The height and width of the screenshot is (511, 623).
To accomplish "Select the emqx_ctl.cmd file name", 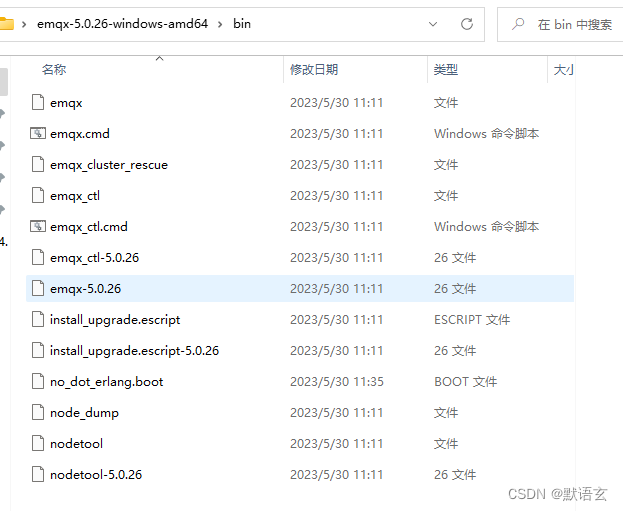I will [x=89, y=227].
